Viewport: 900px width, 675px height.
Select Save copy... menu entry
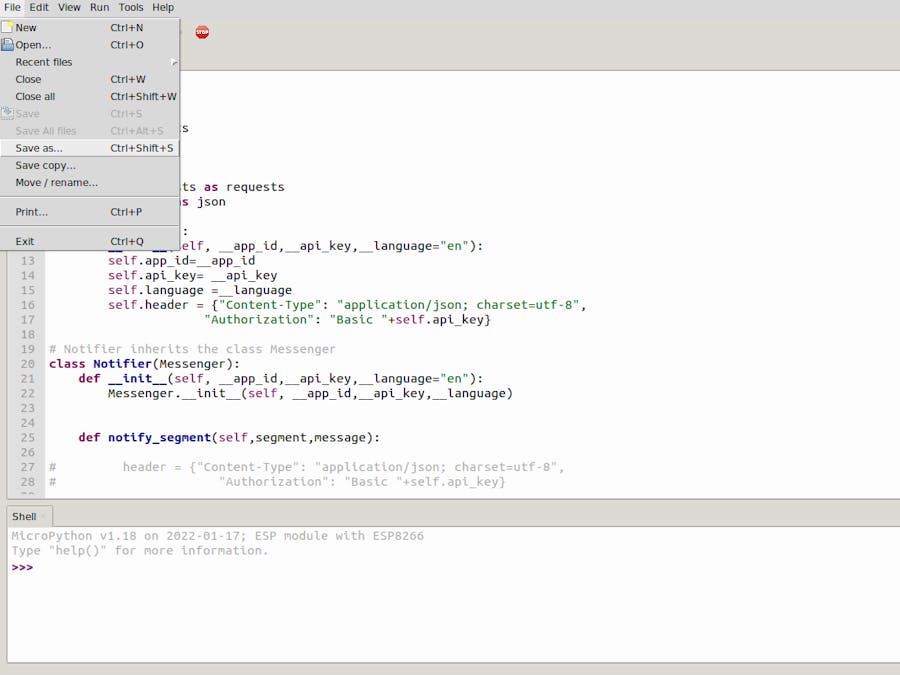click(45, 165)
